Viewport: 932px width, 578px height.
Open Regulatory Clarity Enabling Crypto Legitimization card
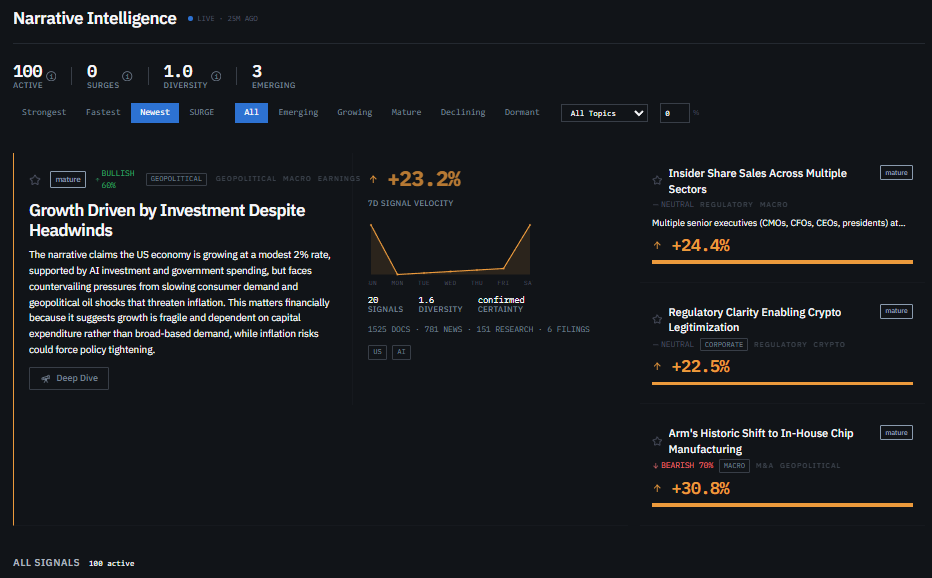755,320
